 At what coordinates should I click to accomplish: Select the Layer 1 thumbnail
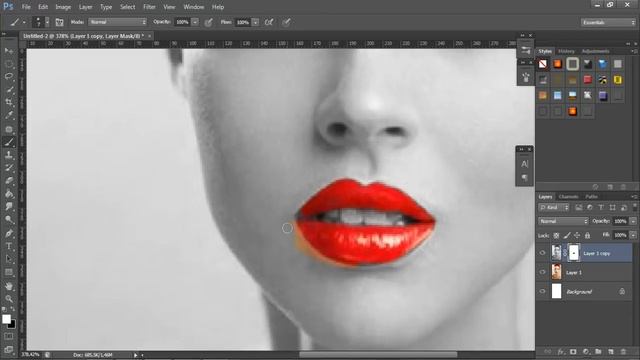point(556,272)
